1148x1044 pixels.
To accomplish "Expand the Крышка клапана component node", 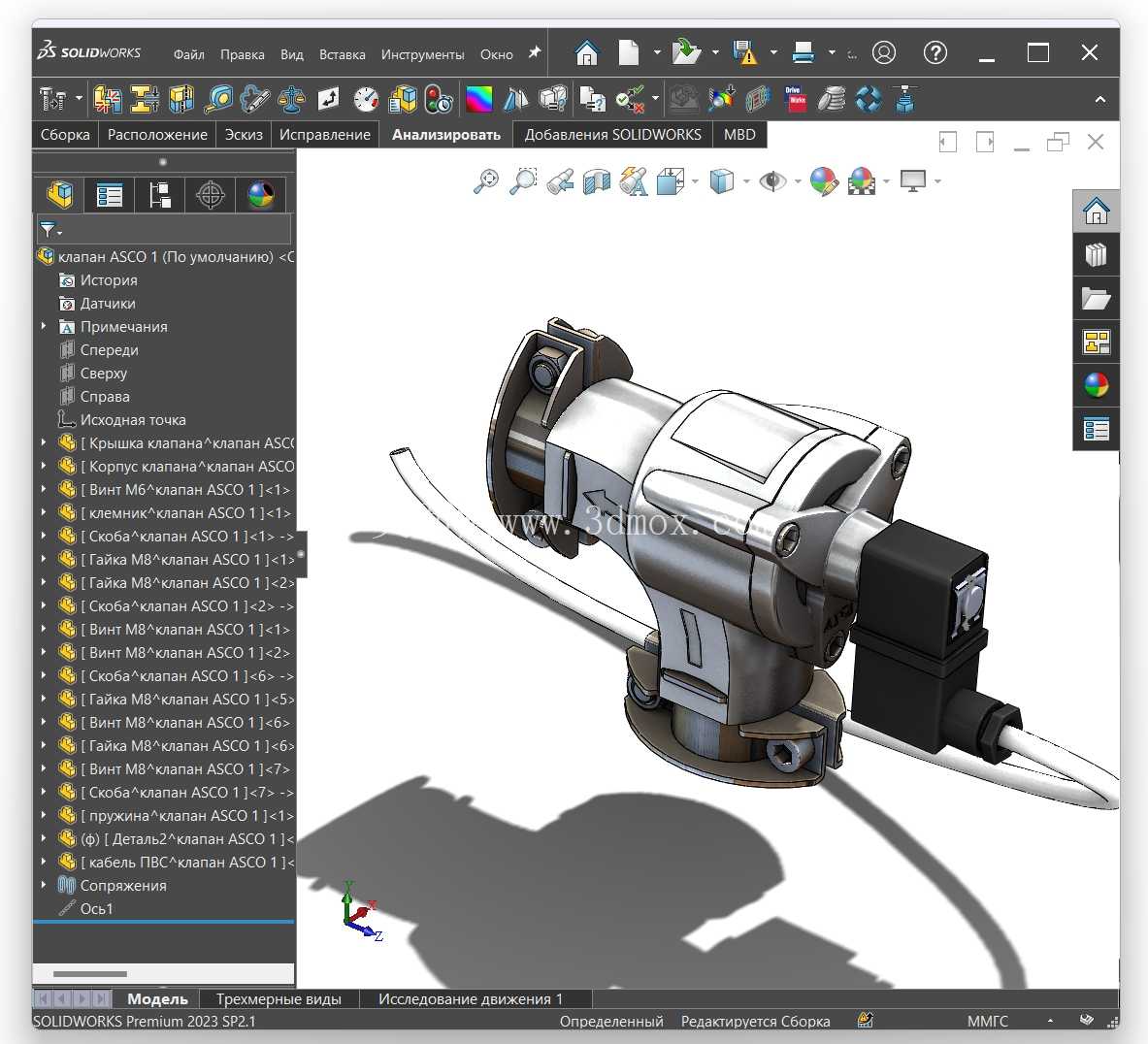I will coord(44,443).
